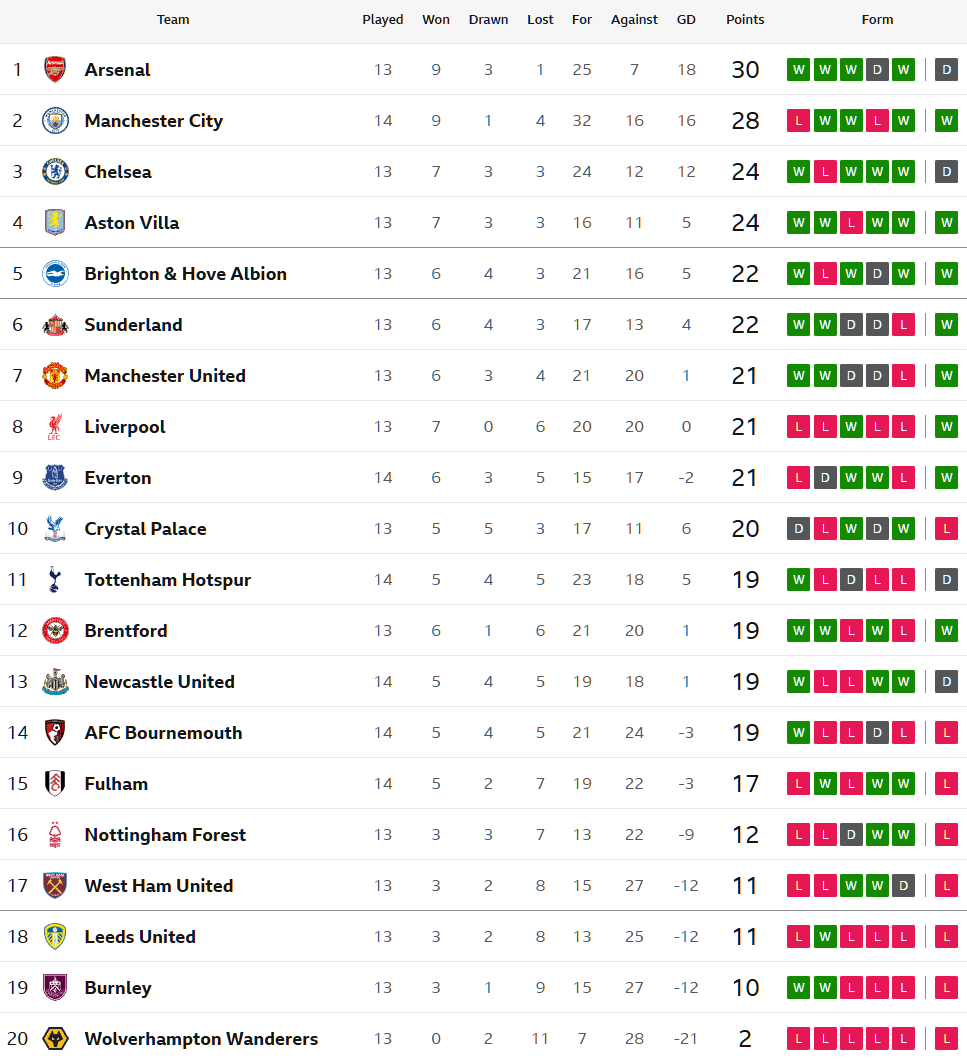This screenshot has width=967, height=1059.
Task: Click the Brentford club crest
Action: pos(55,631)
